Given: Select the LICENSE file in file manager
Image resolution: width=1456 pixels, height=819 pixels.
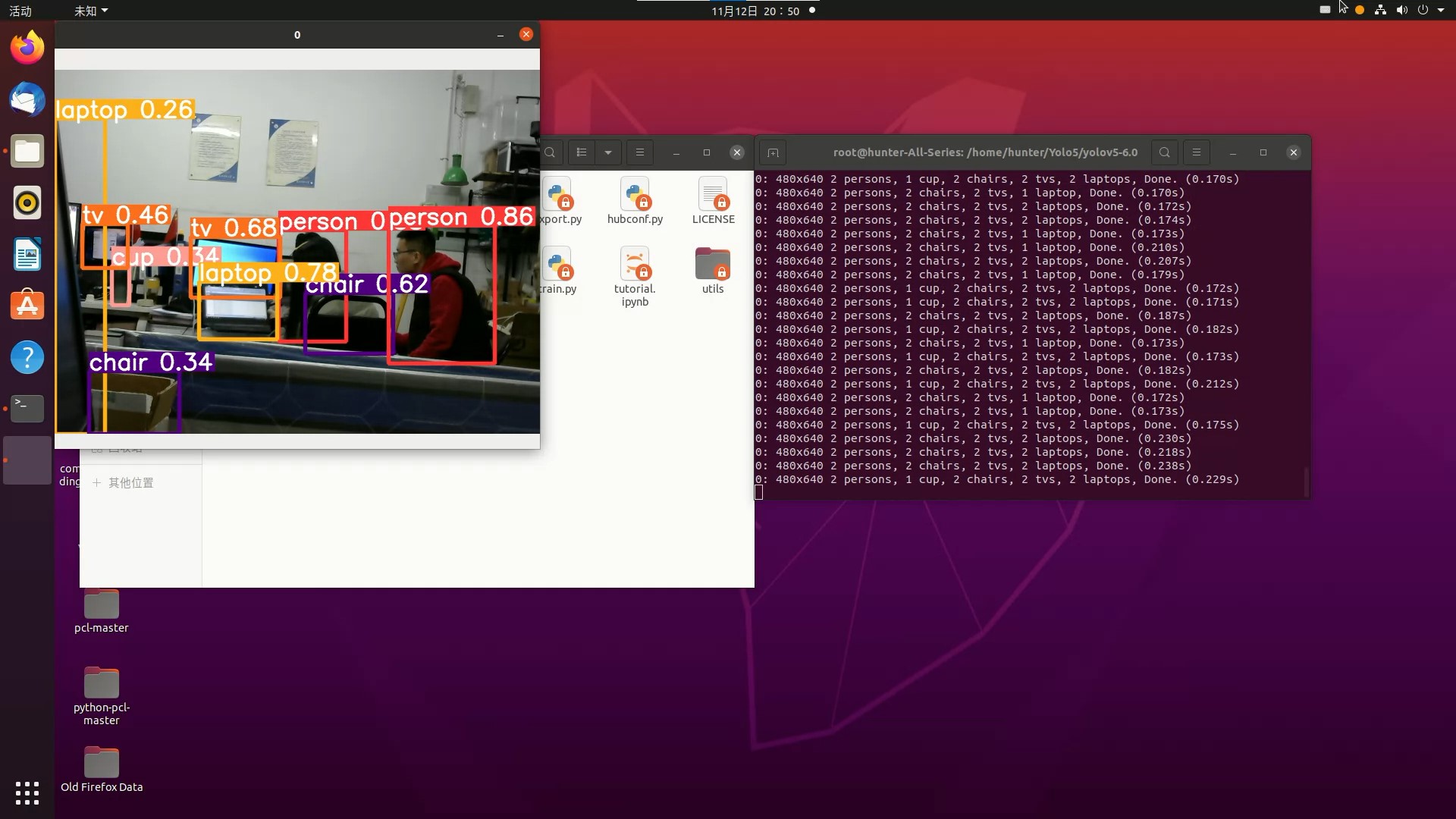Looking at the screenshot, I should [x=713, y=201].
